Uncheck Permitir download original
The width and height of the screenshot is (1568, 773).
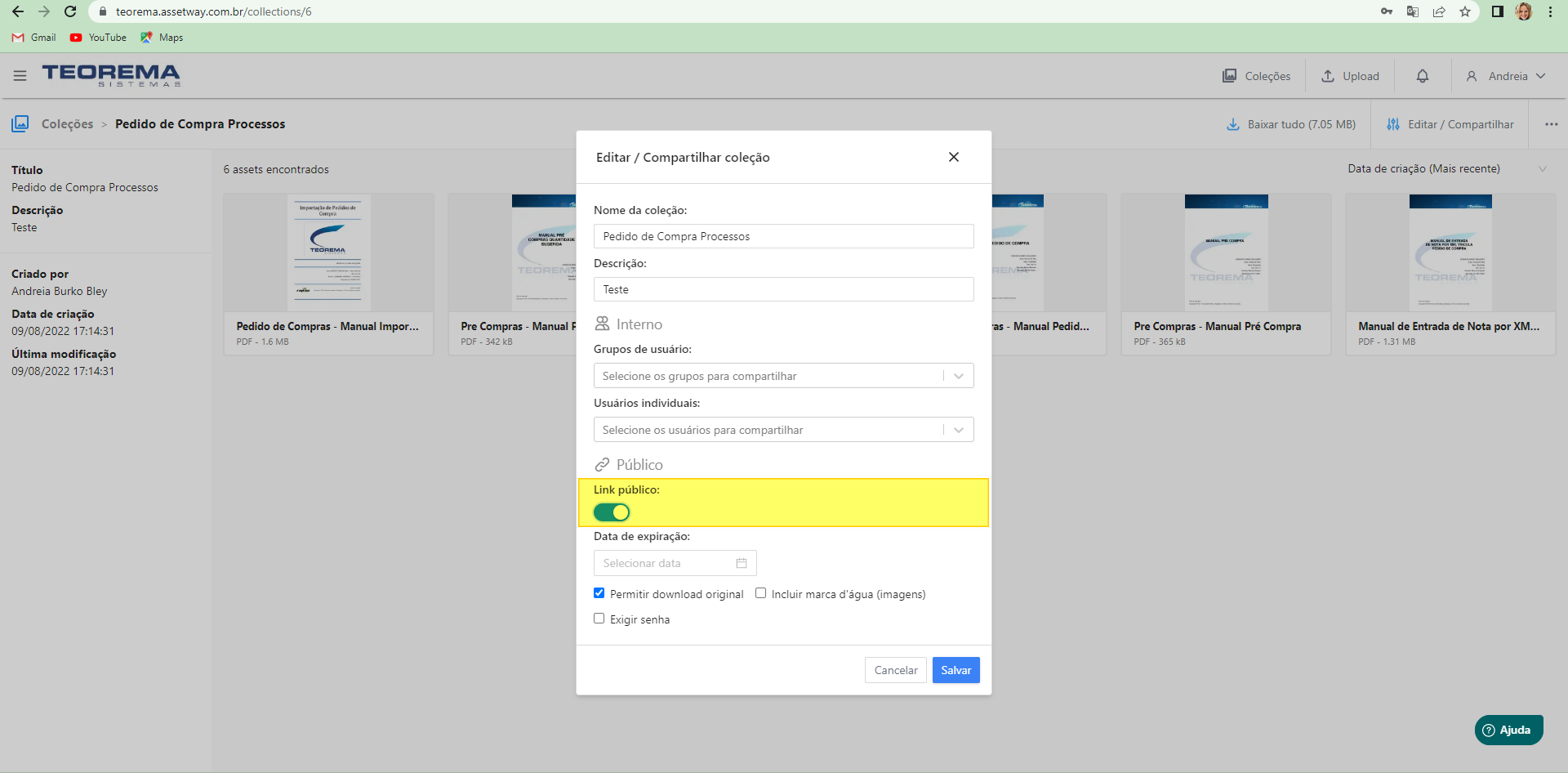[599, 593]
